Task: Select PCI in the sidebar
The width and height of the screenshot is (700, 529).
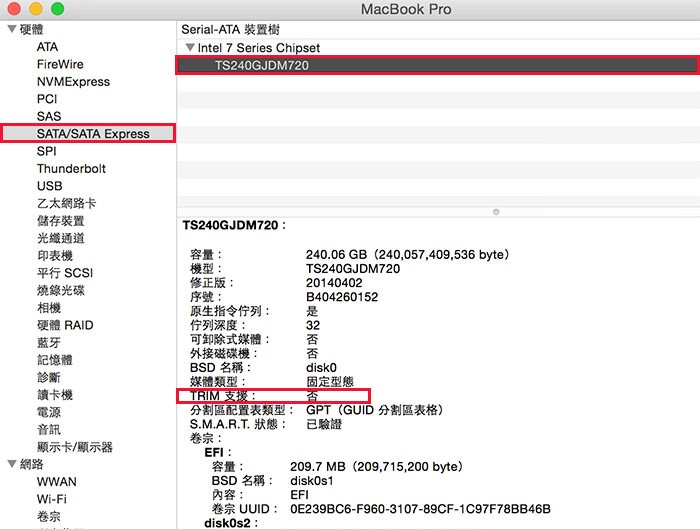Action: pyautogui.click(x=47, y=99)
